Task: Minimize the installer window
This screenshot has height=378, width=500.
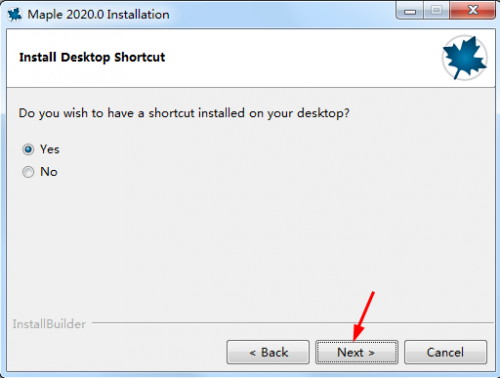Action: tap(410, 11)
